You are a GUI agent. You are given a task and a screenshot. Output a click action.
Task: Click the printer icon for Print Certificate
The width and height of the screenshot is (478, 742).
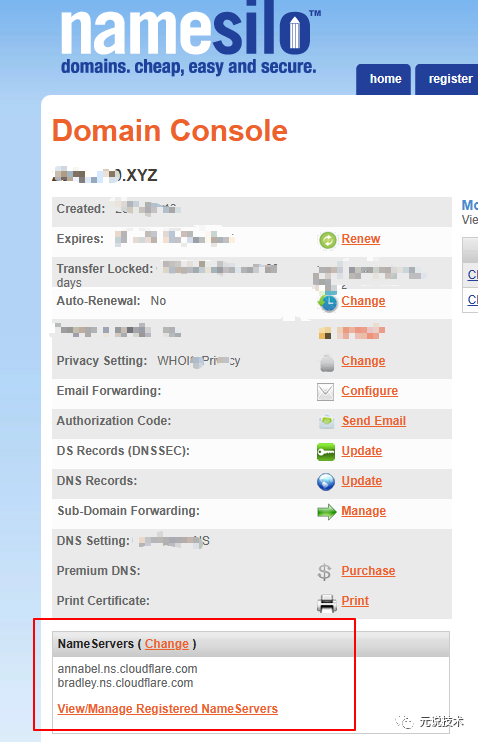click(327, 603)
